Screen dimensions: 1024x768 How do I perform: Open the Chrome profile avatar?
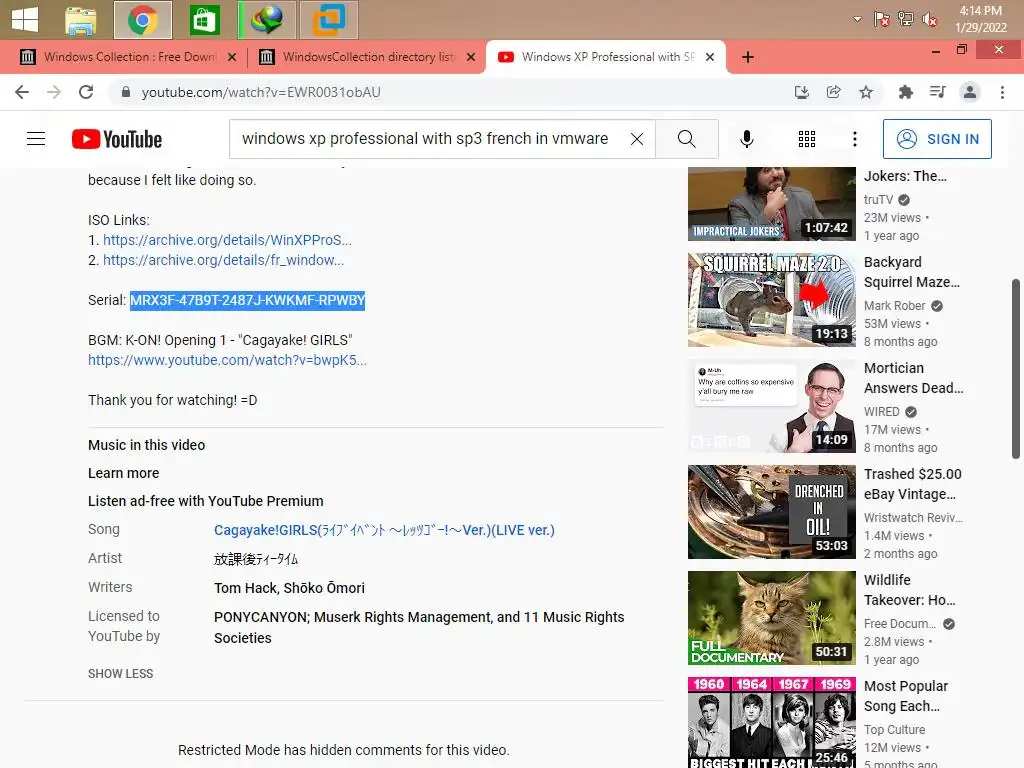970,92
